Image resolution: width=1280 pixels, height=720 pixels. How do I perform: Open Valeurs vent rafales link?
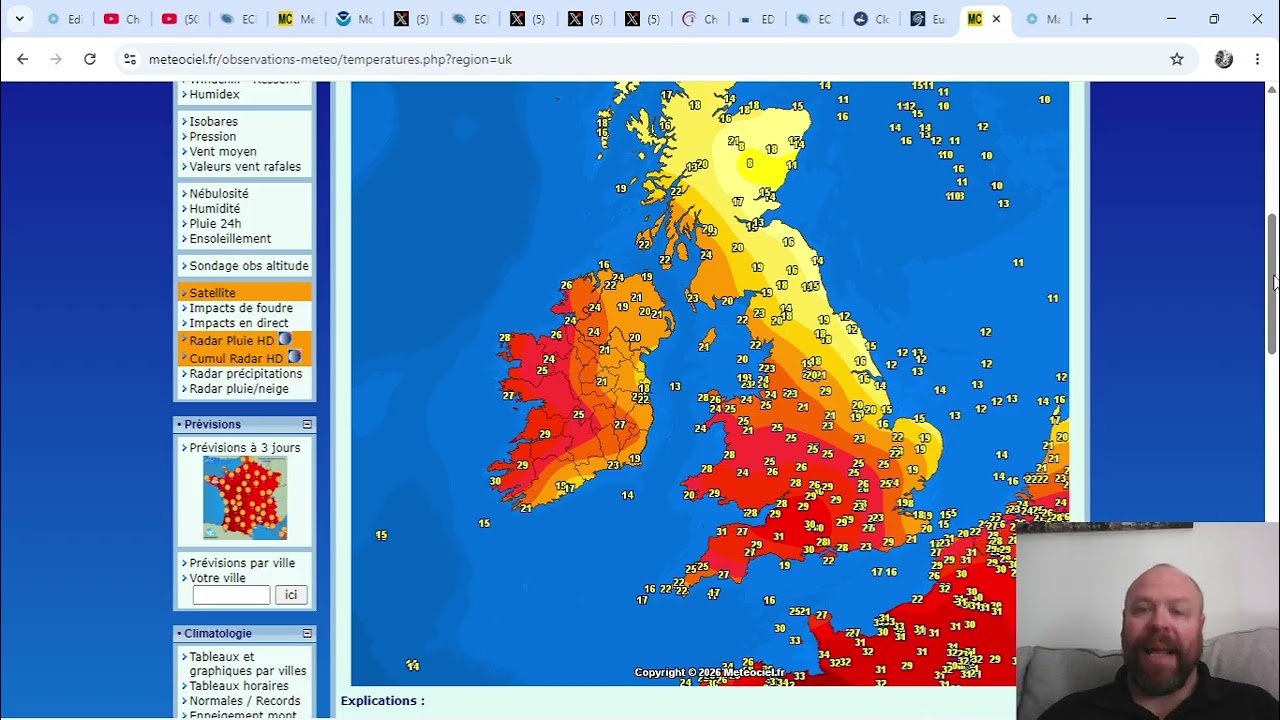click(244, 166)
